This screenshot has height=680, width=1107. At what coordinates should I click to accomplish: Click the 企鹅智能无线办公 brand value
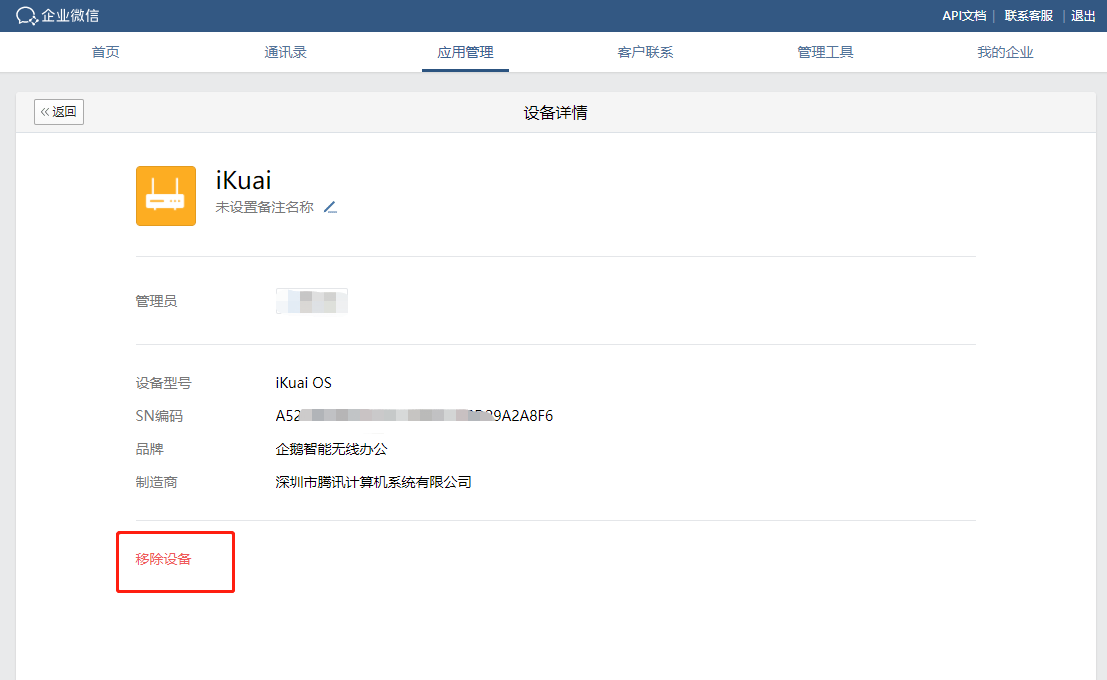[x=331, y=449]
